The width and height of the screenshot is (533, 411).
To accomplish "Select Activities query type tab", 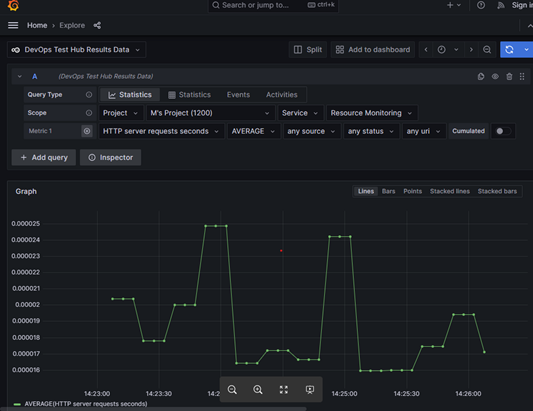I will point(281,95).
